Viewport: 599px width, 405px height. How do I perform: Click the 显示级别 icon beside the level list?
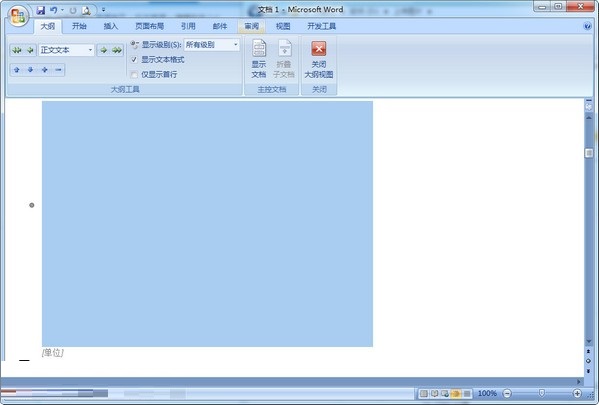134,45
